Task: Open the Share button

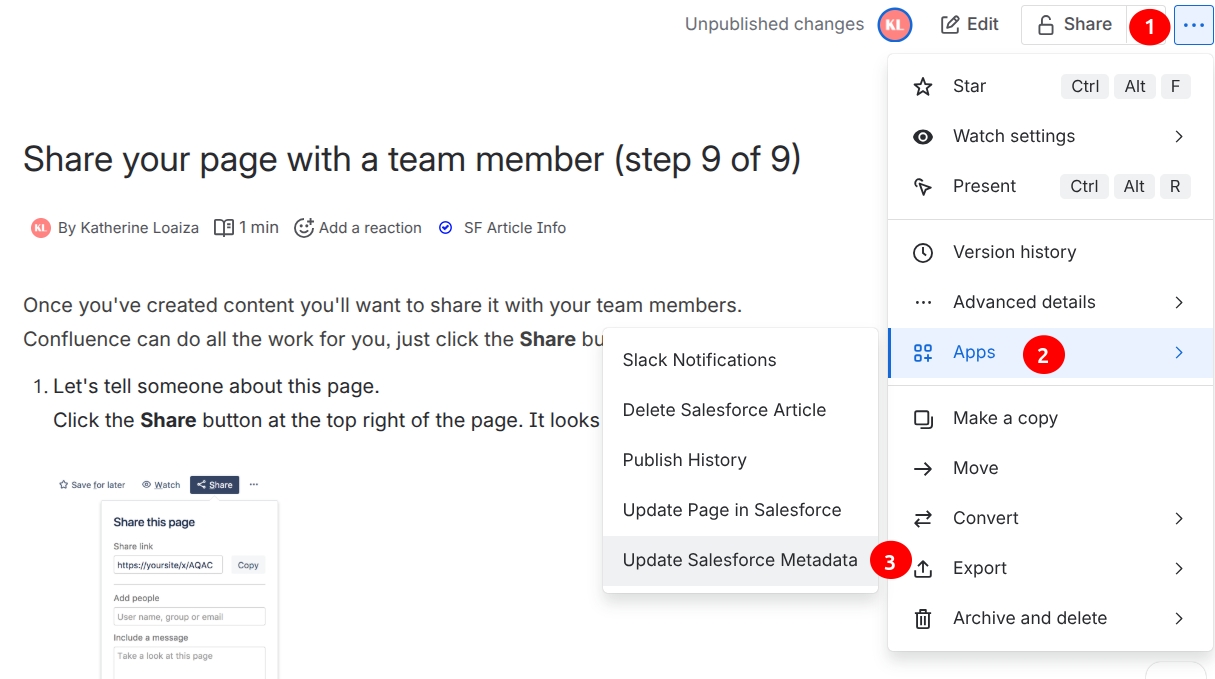Action: (x=1074, y=25)
